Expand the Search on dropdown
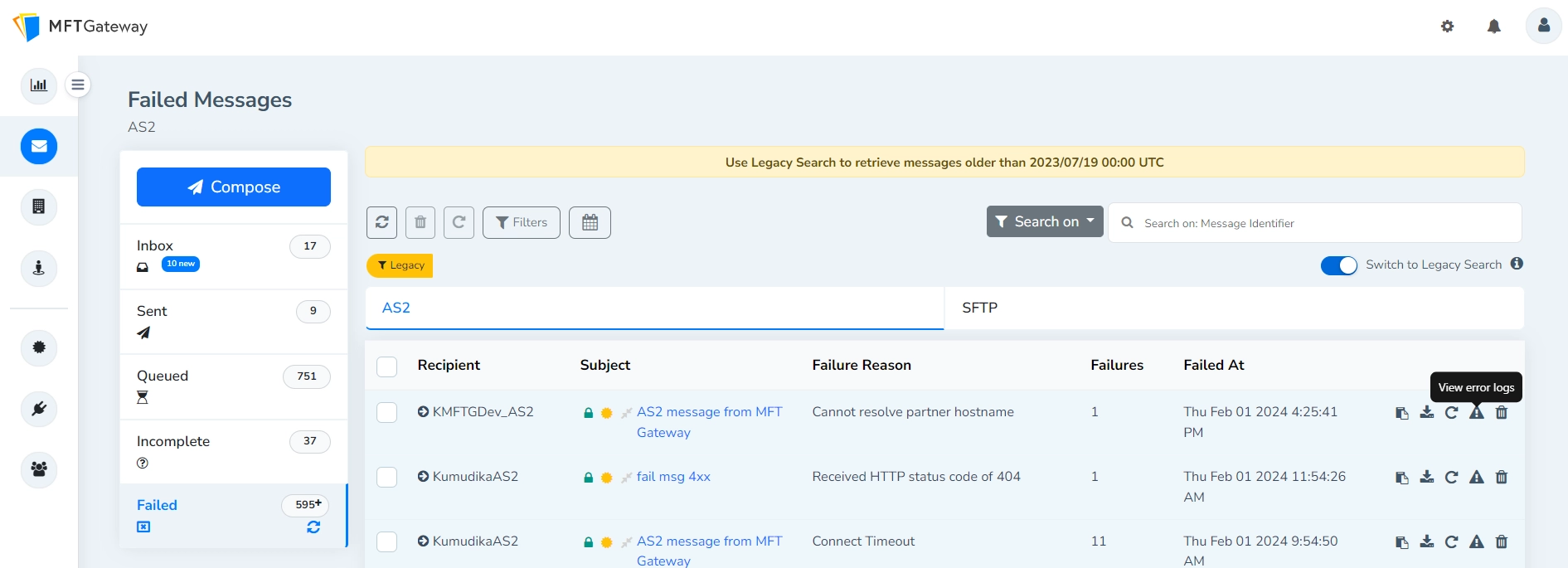 point(1045,221)
